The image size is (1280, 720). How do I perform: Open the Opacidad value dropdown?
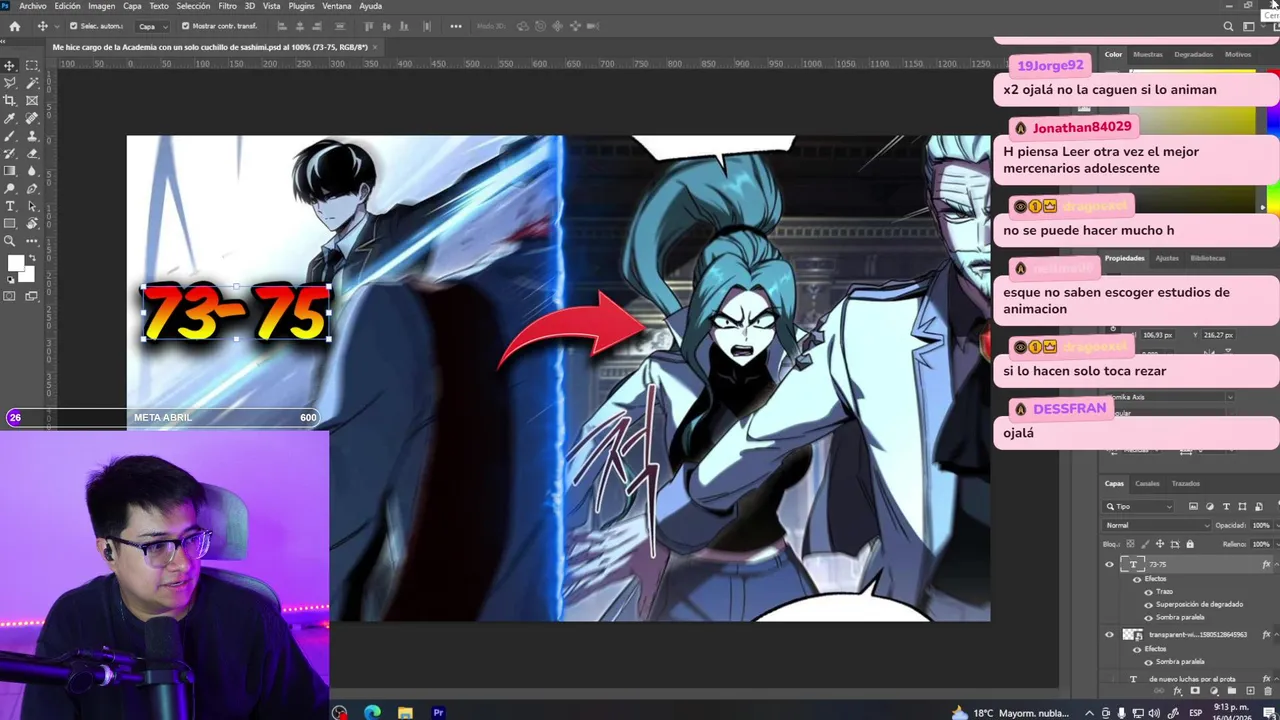pos(1277,525)
